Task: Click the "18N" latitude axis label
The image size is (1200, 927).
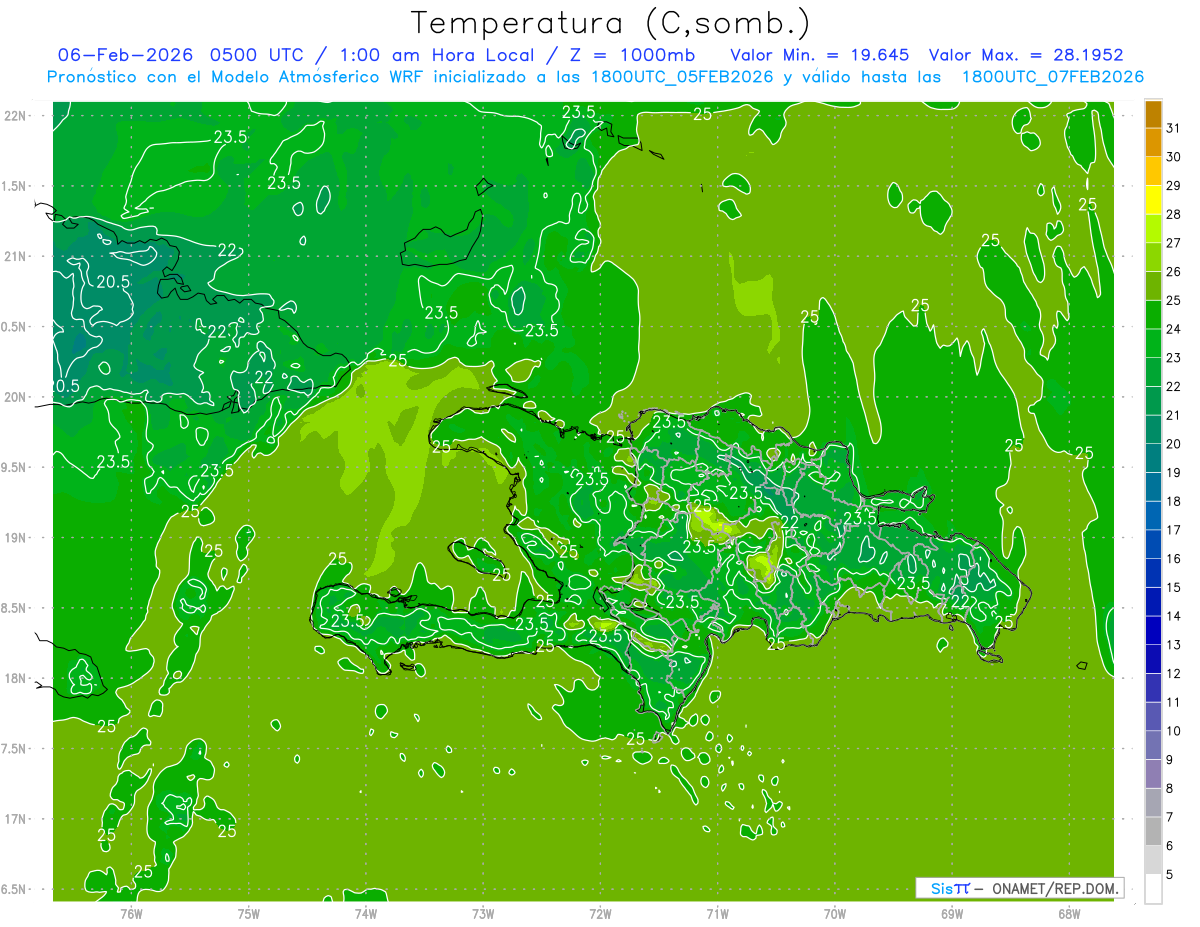Action: 16,679
